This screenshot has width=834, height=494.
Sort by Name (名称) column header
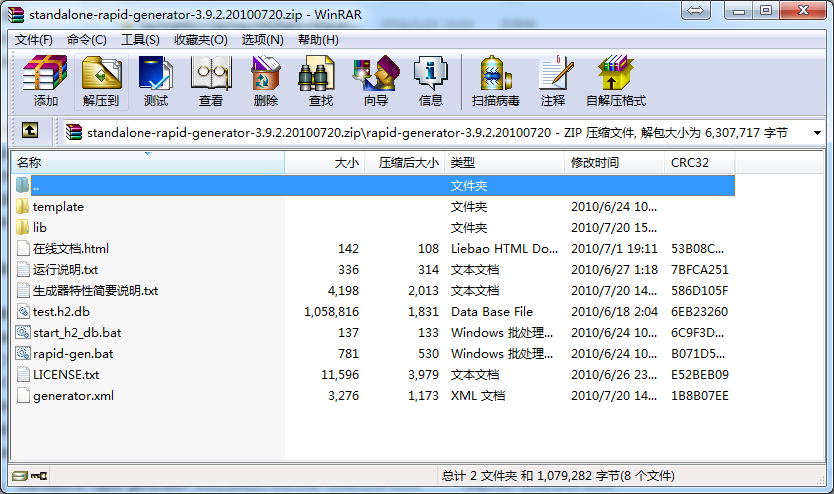coord(148,163)
